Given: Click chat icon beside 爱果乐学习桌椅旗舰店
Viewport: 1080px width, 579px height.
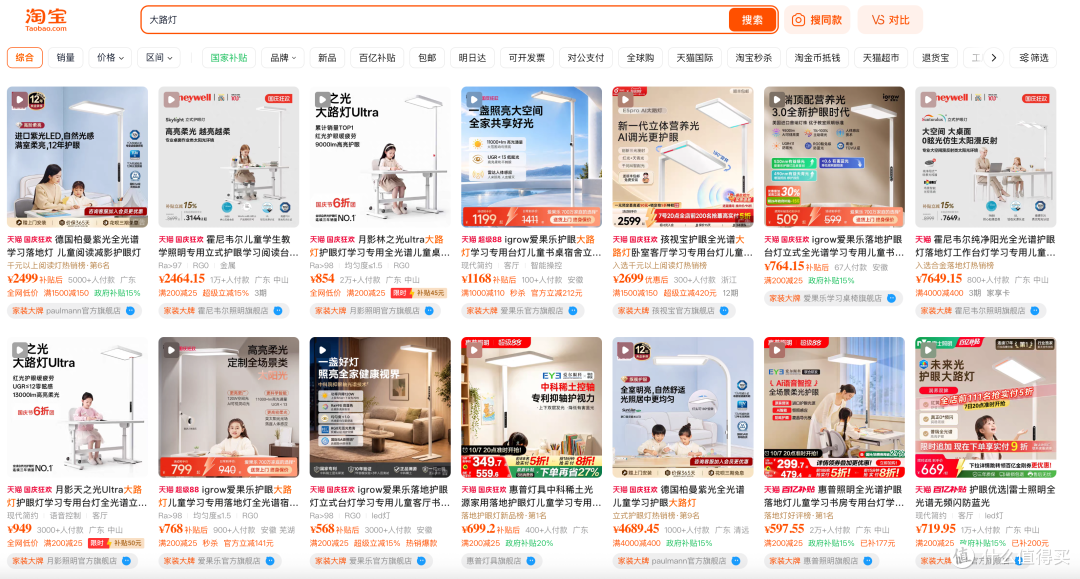Looking at the screenshot, I should coord(891,299).
